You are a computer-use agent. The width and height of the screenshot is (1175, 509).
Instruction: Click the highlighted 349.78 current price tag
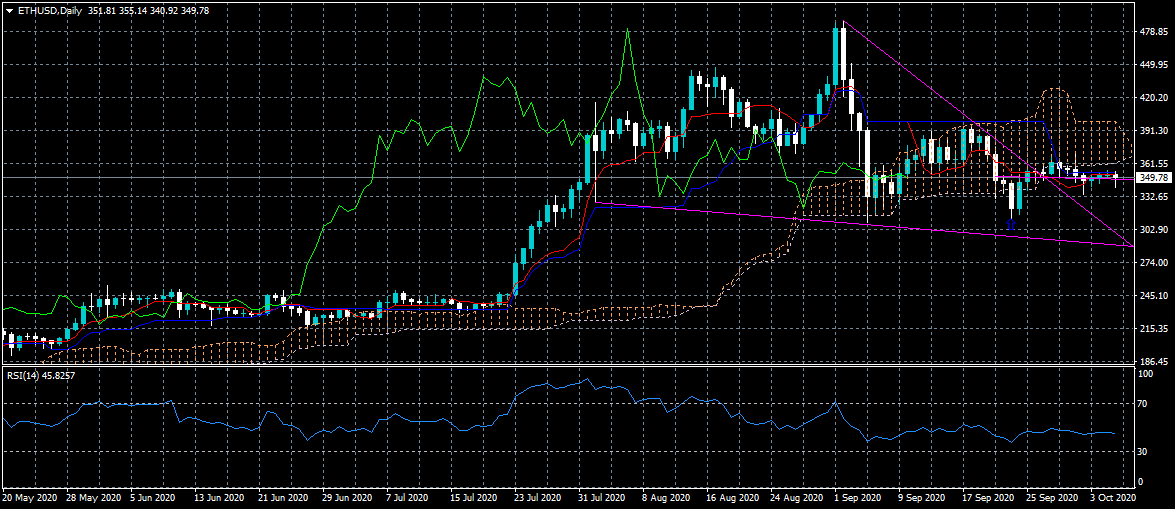coord(1154,178)
